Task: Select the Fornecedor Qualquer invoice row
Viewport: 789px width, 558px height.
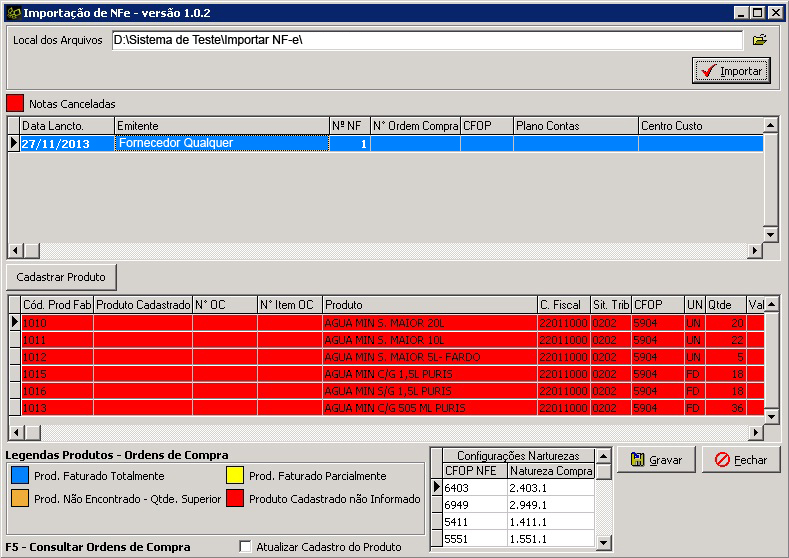Action: click(x=220, y=143)
